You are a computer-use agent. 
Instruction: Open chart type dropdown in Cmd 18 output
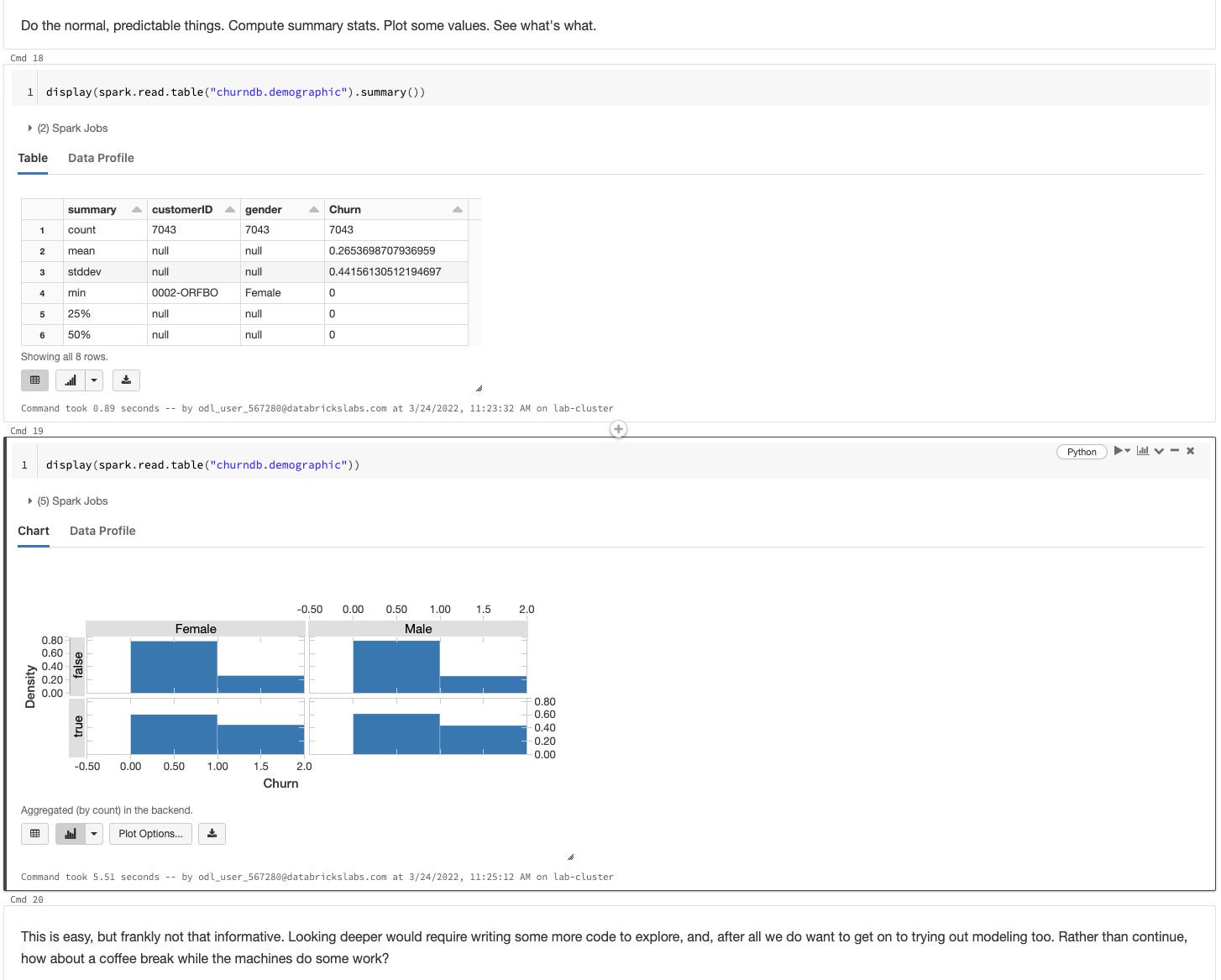[94, 380]
